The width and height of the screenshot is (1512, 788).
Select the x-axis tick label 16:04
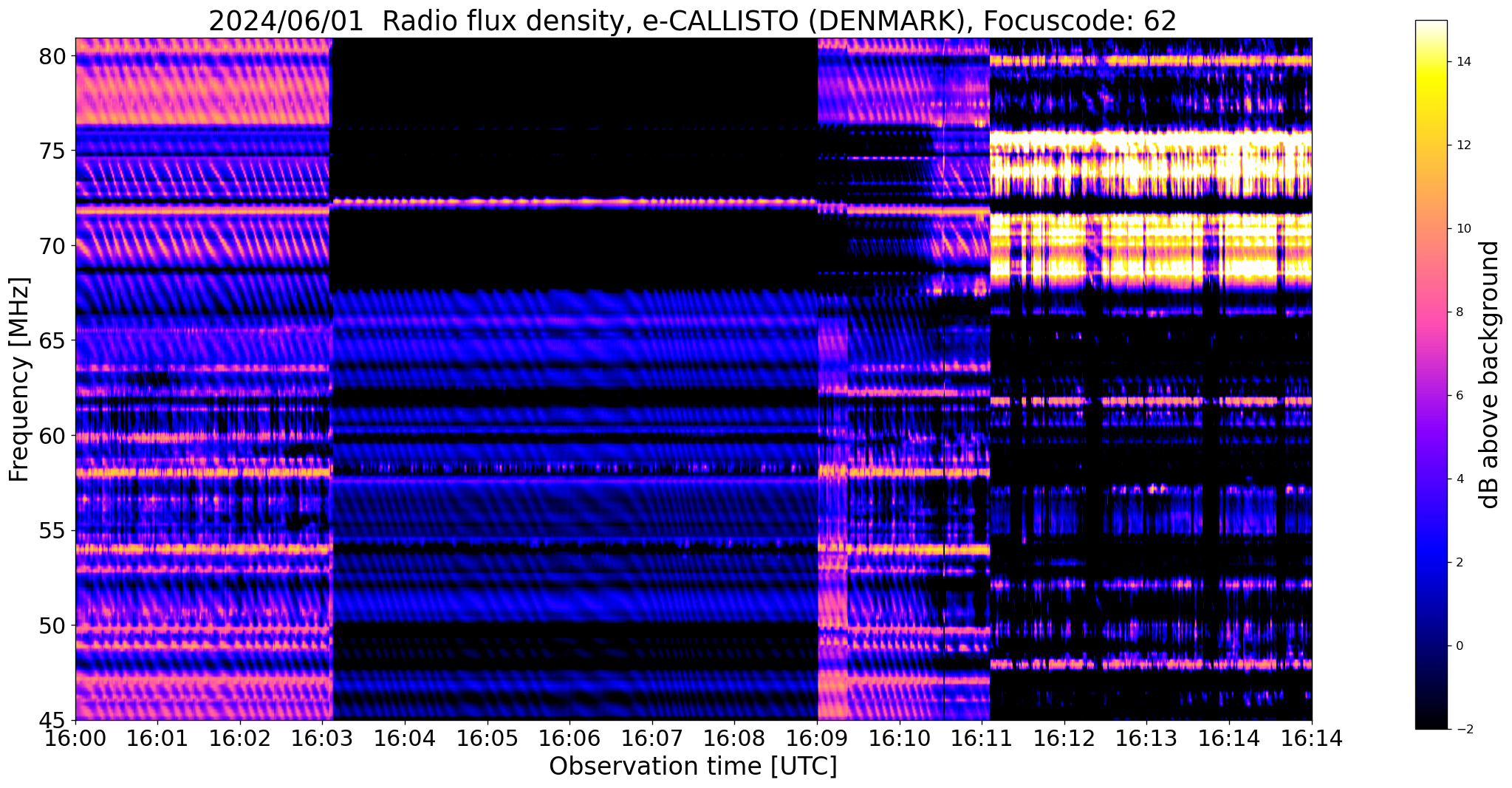pos(405,738)
